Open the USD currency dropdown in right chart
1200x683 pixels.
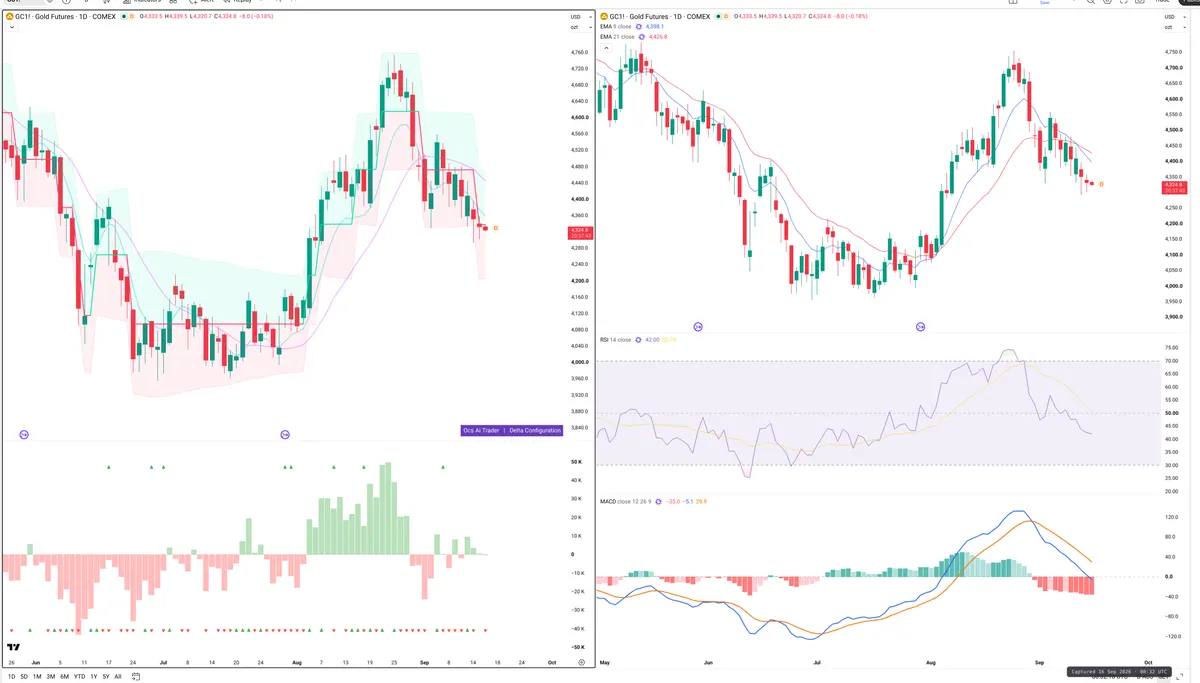1174,17
